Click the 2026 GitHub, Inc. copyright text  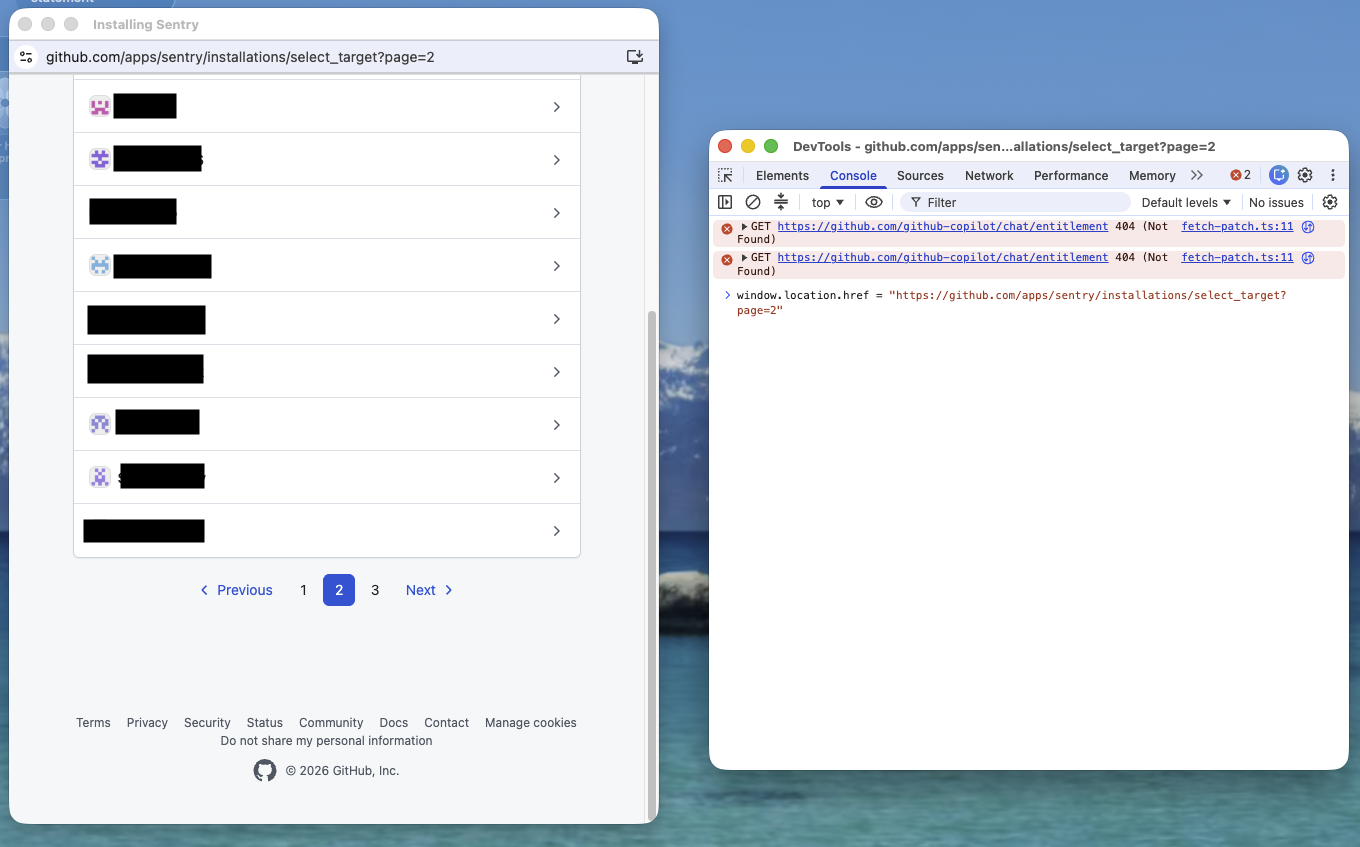[x=342, y=771]
